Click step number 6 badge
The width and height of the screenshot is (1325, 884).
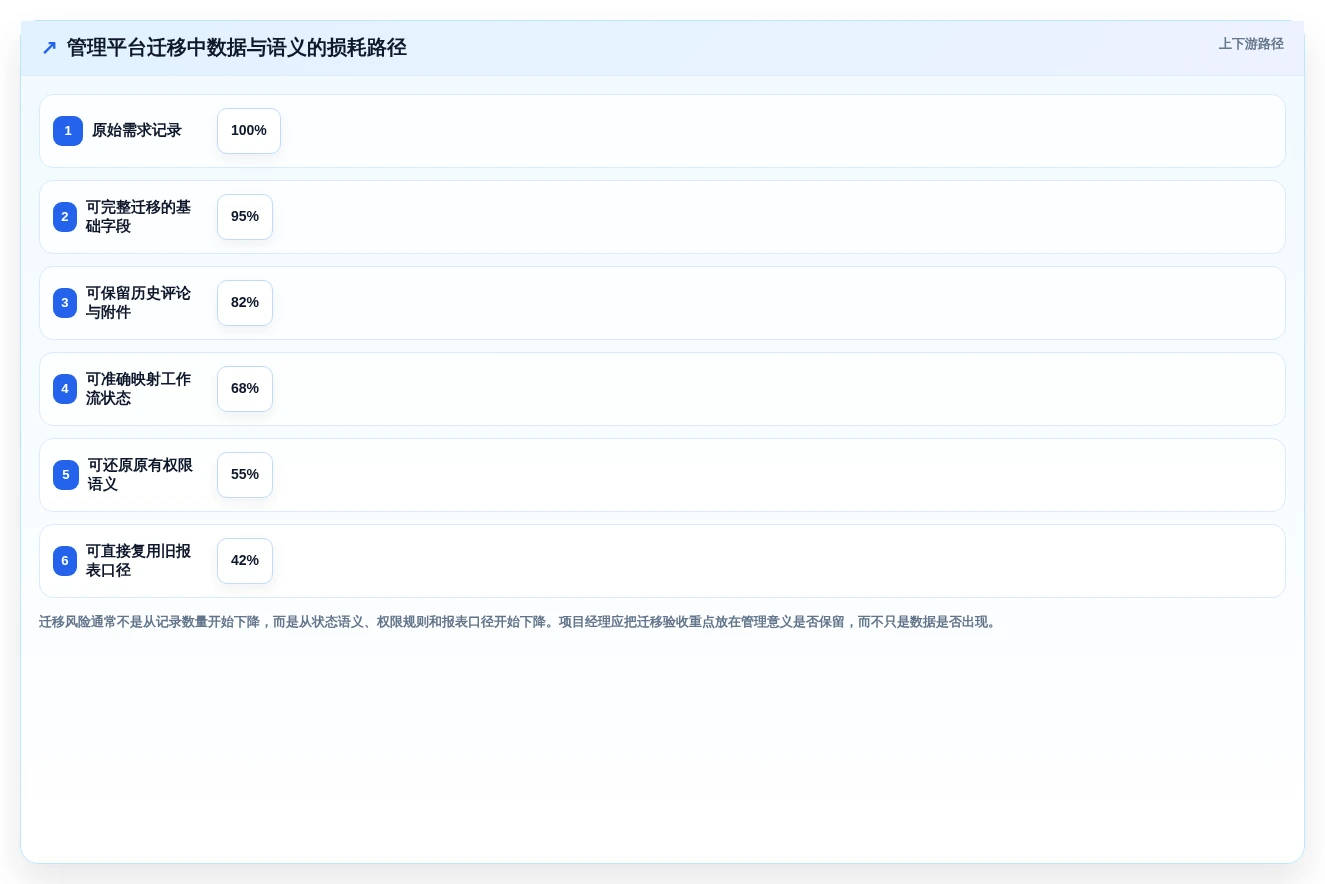click(65, 561)
